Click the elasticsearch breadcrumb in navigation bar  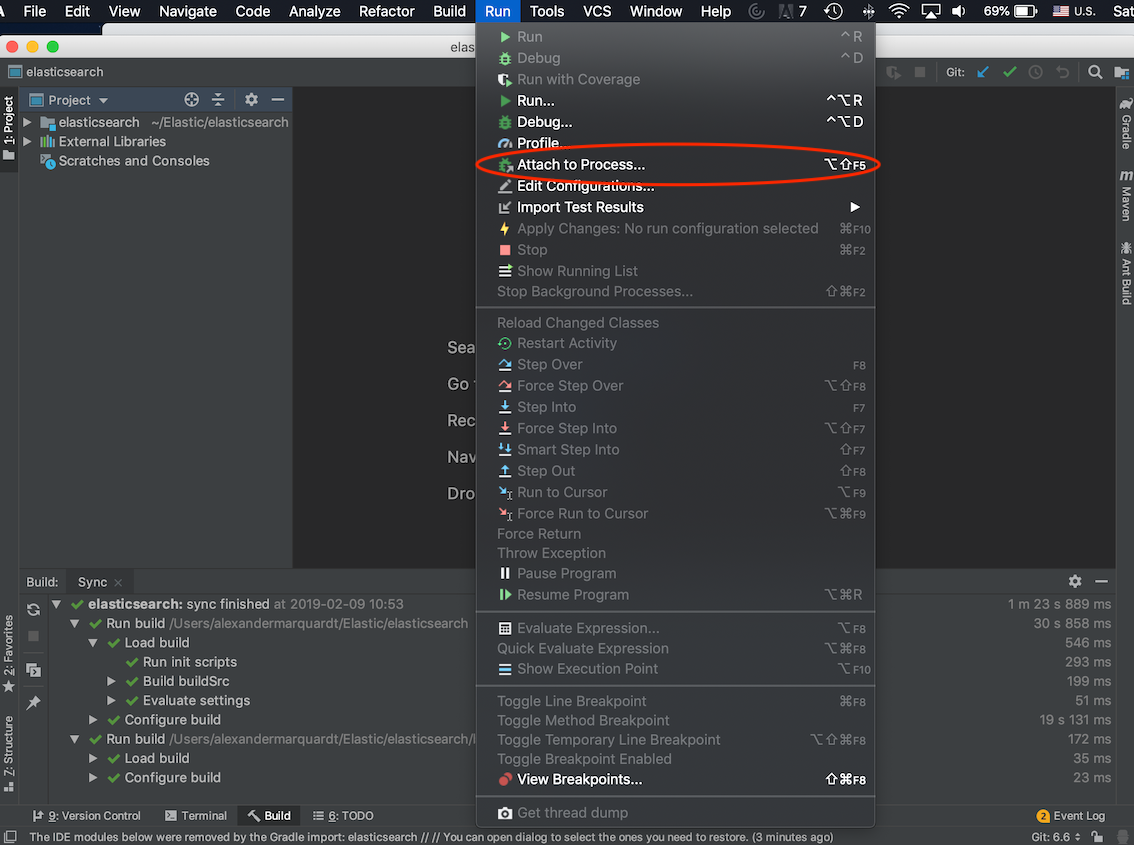(56, 72)
